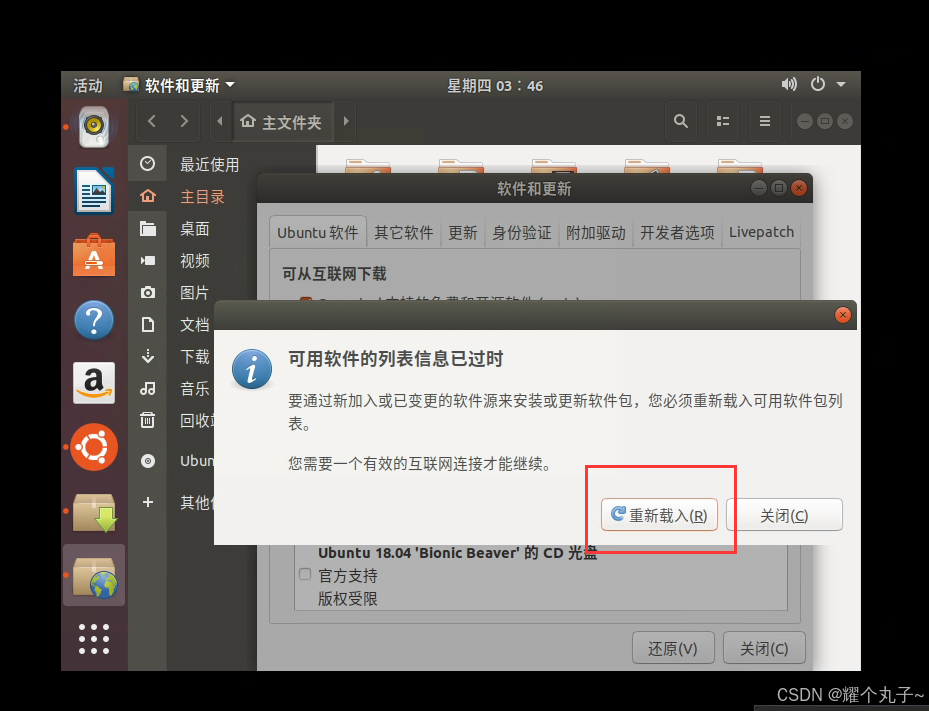The image size is (929, 711).
Task: Open the clock 星期四 03:46
Action: point(495,85)
